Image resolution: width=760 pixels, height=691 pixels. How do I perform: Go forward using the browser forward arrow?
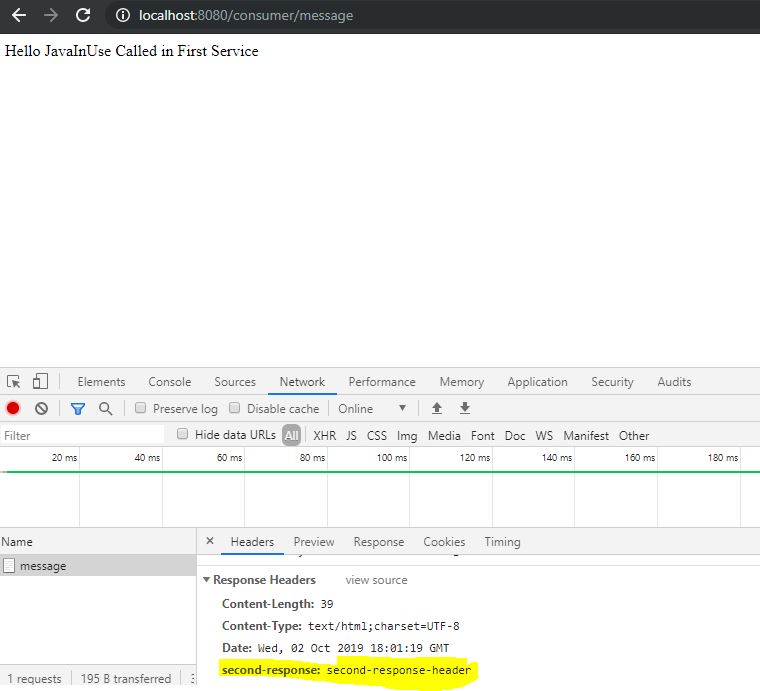pyautogui.click(x=50, y=16)
